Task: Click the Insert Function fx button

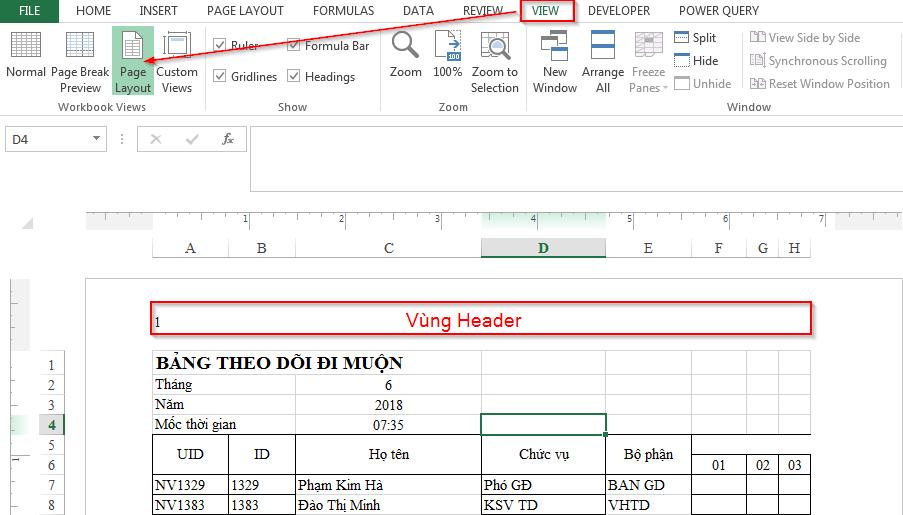Action: coord(228,140)
